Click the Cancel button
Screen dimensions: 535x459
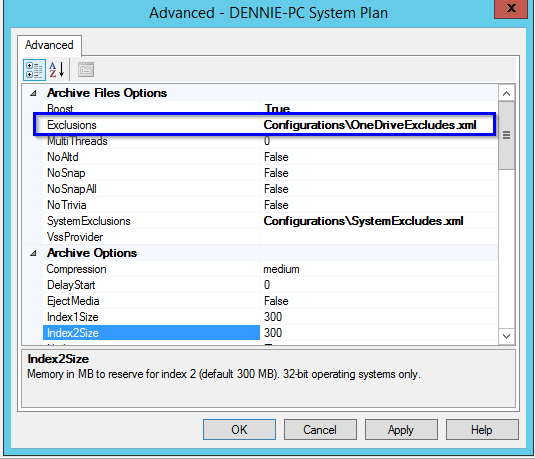point(320,430)
